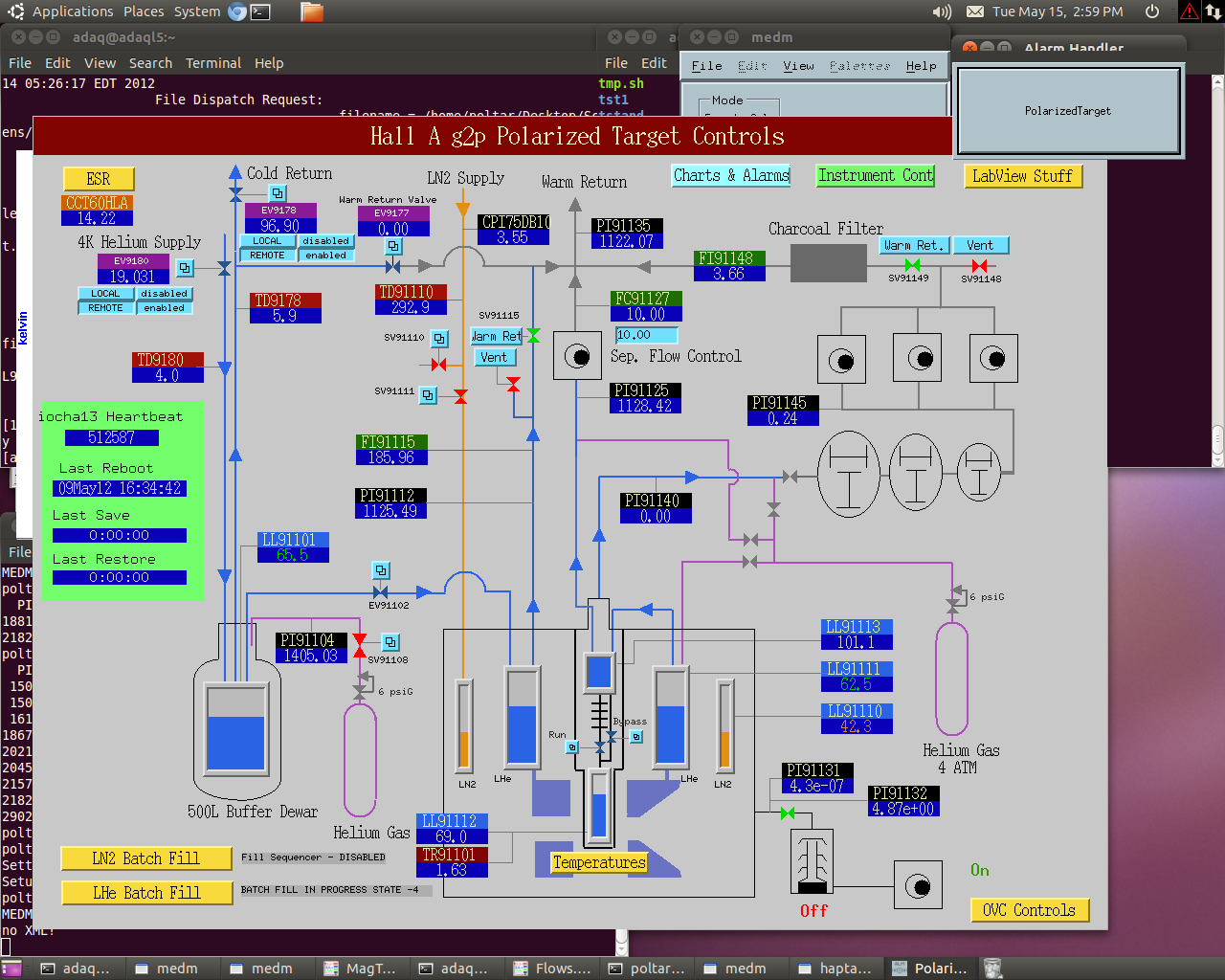Open the LabView Stuff menu
This screenshot has height=980, width=1225.
pos(1022,176)
